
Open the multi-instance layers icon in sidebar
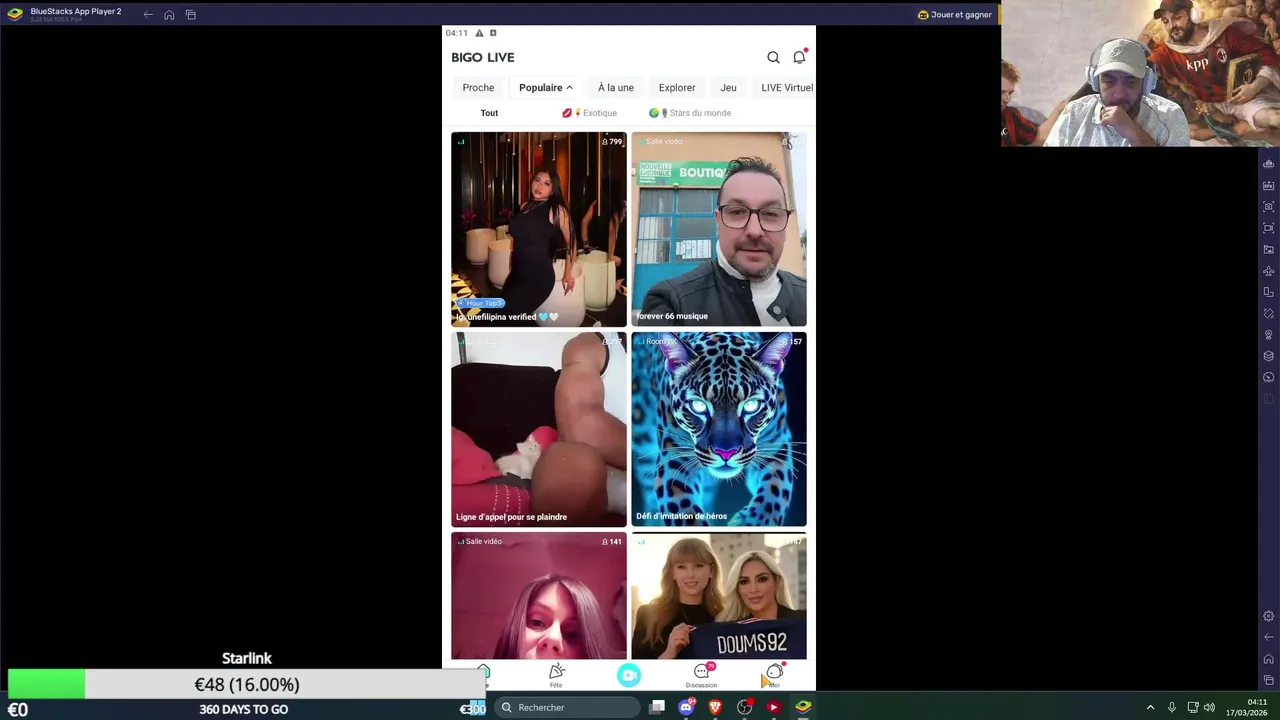(x=1269, y=356)
